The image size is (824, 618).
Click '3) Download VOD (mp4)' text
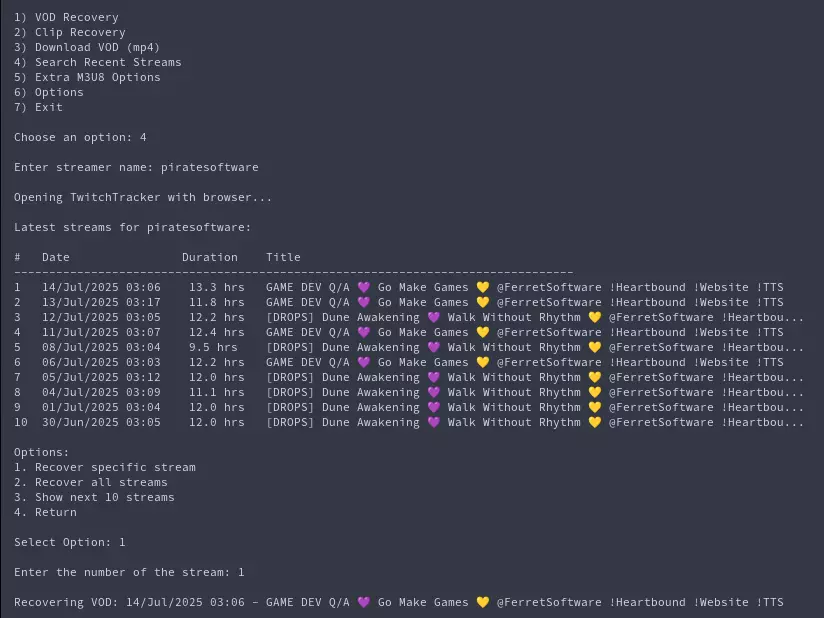pyautogui.click(x=87, y=47)
